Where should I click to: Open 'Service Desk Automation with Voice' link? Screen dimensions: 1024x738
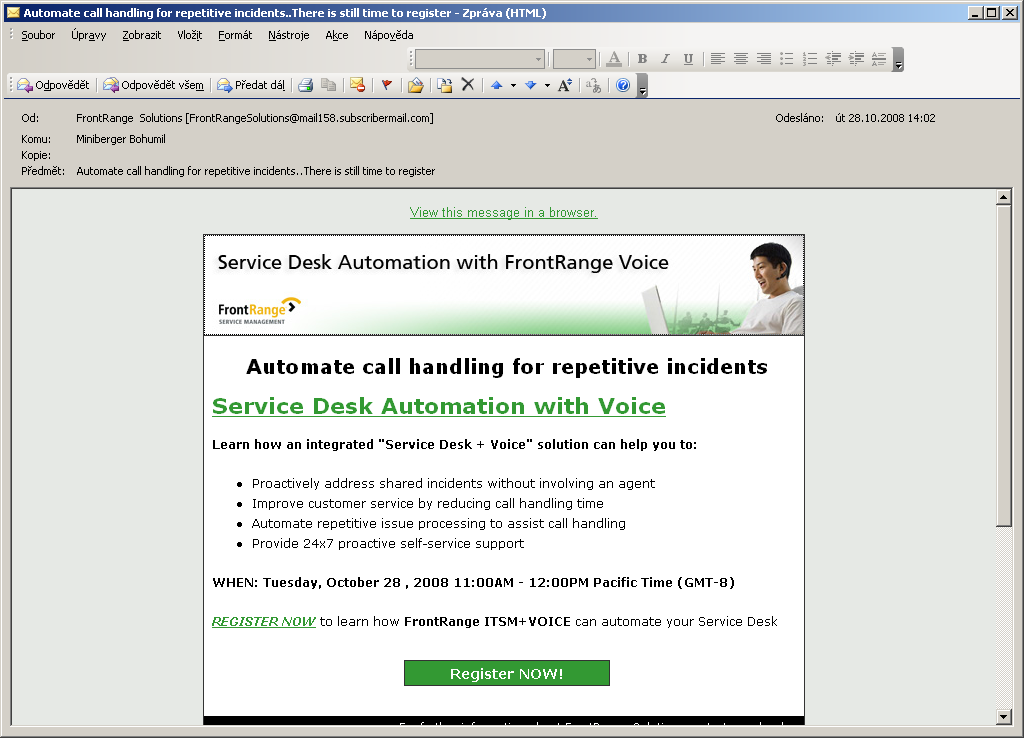click(x=439, y=406)
